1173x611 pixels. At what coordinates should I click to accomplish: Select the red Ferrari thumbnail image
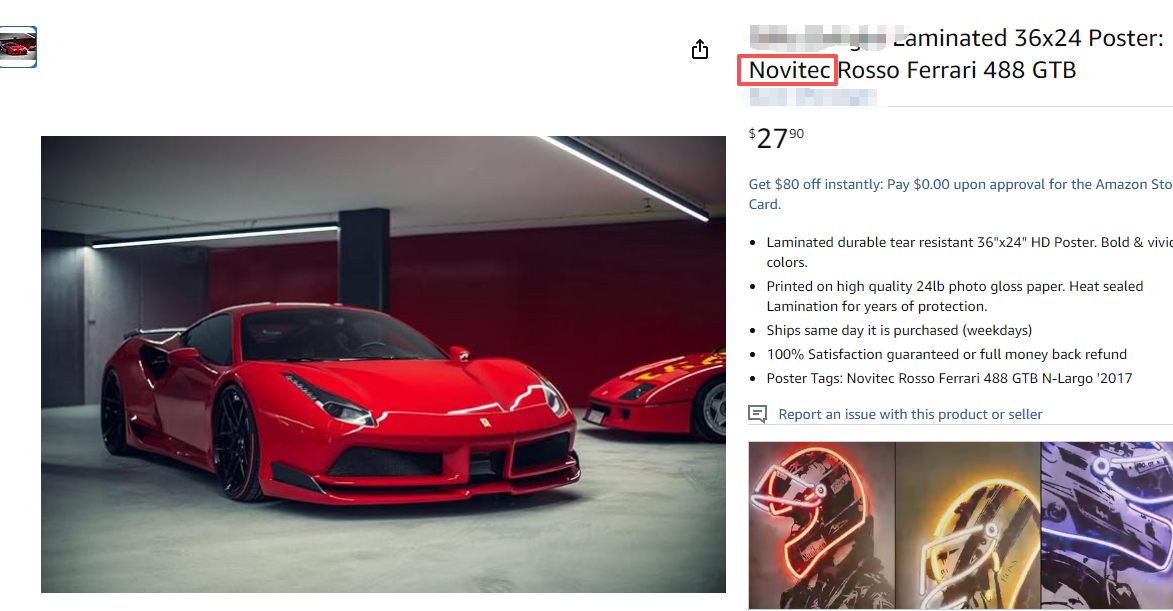[x=18, y=47]
